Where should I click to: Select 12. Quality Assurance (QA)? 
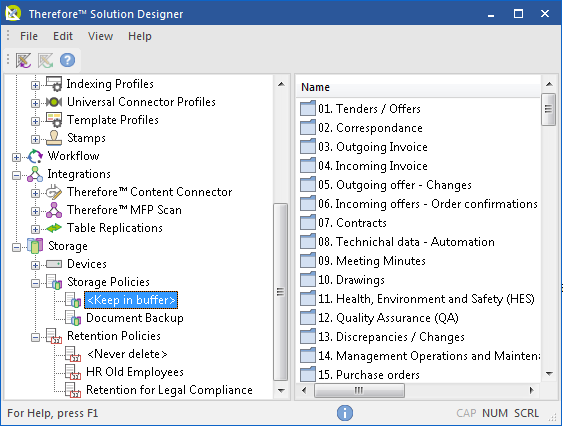click(x=388, y=318)
